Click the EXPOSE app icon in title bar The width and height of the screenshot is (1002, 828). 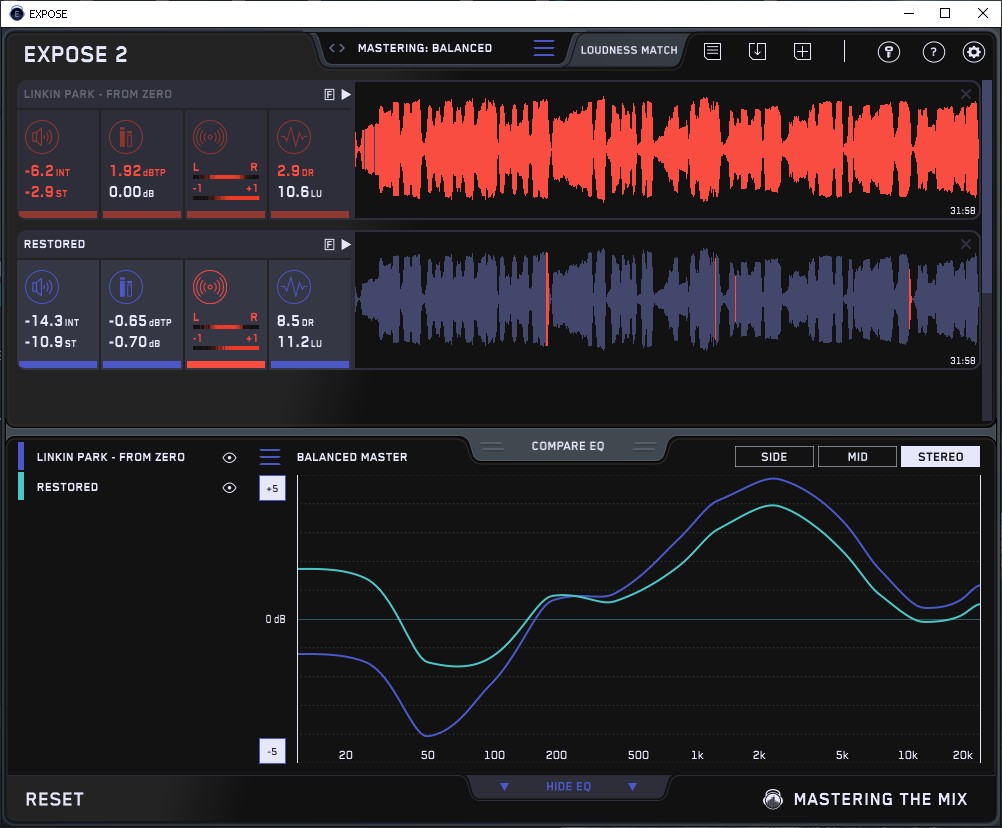pyautogui.click(x=17, y=13)
